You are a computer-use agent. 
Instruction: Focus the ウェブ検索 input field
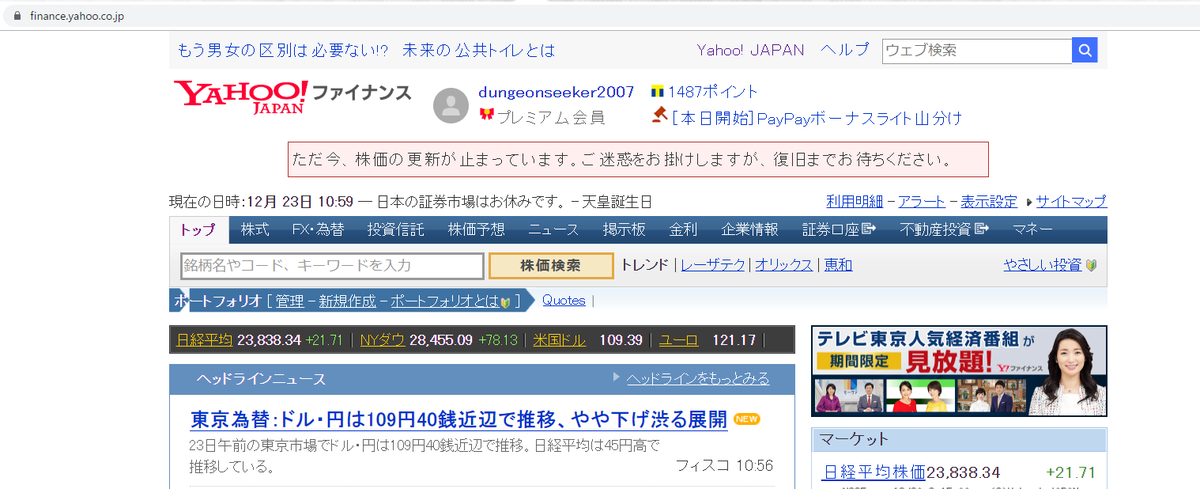coord(977,50)
